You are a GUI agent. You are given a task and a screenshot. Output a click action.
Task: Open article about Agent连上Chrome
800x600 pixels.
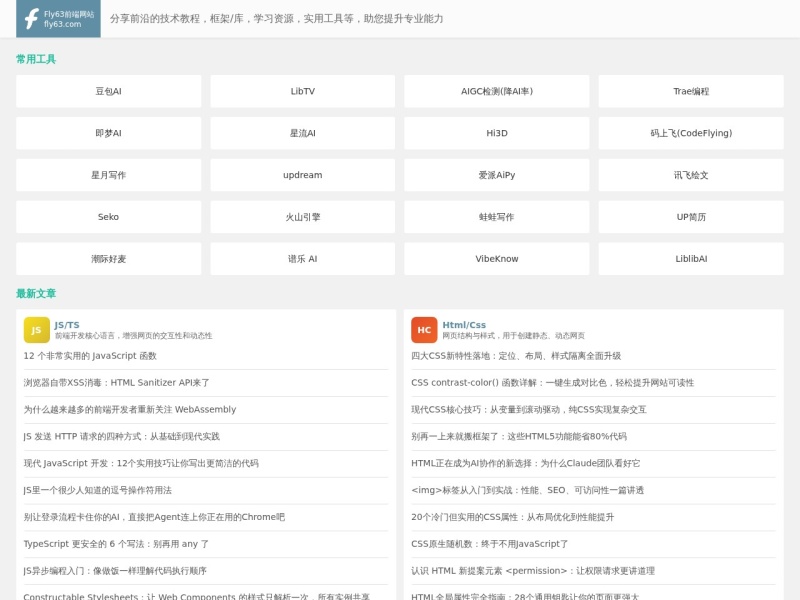(x=154, y=517)
